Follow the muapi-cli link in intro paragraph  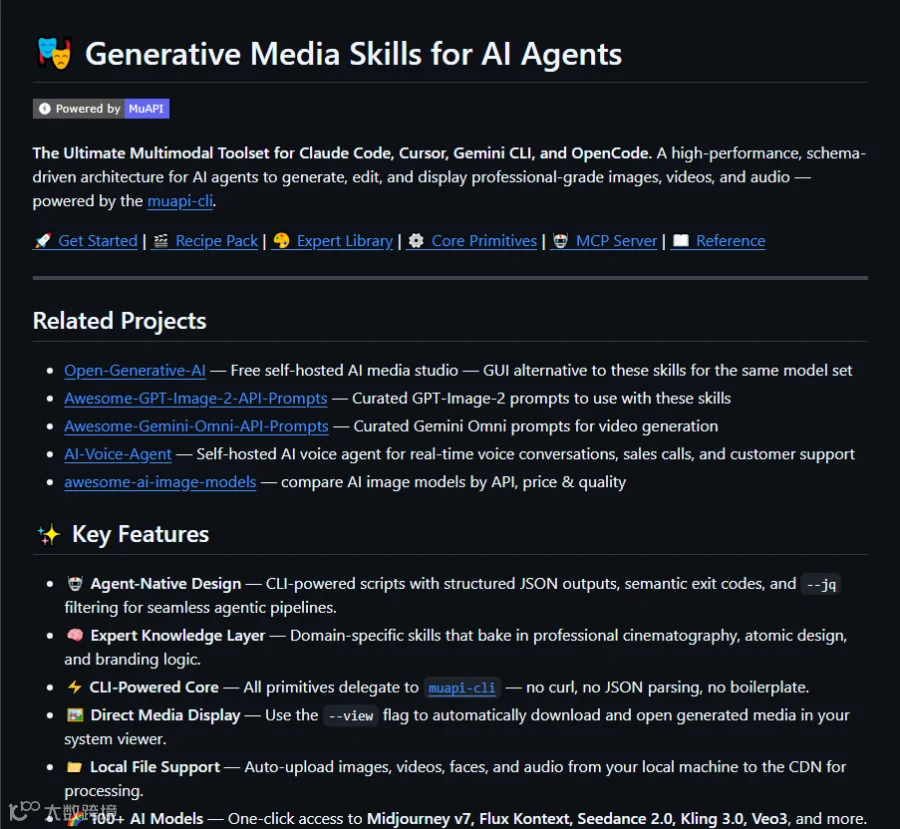[x=180, y=201]
